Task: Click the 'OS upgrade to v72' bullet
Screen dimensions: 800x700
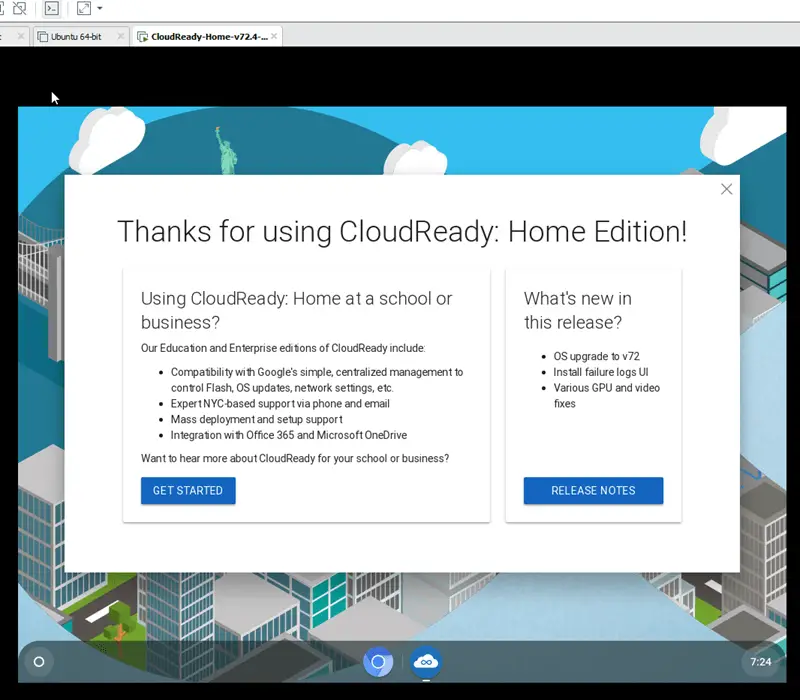Action: [x=596, y=356]
